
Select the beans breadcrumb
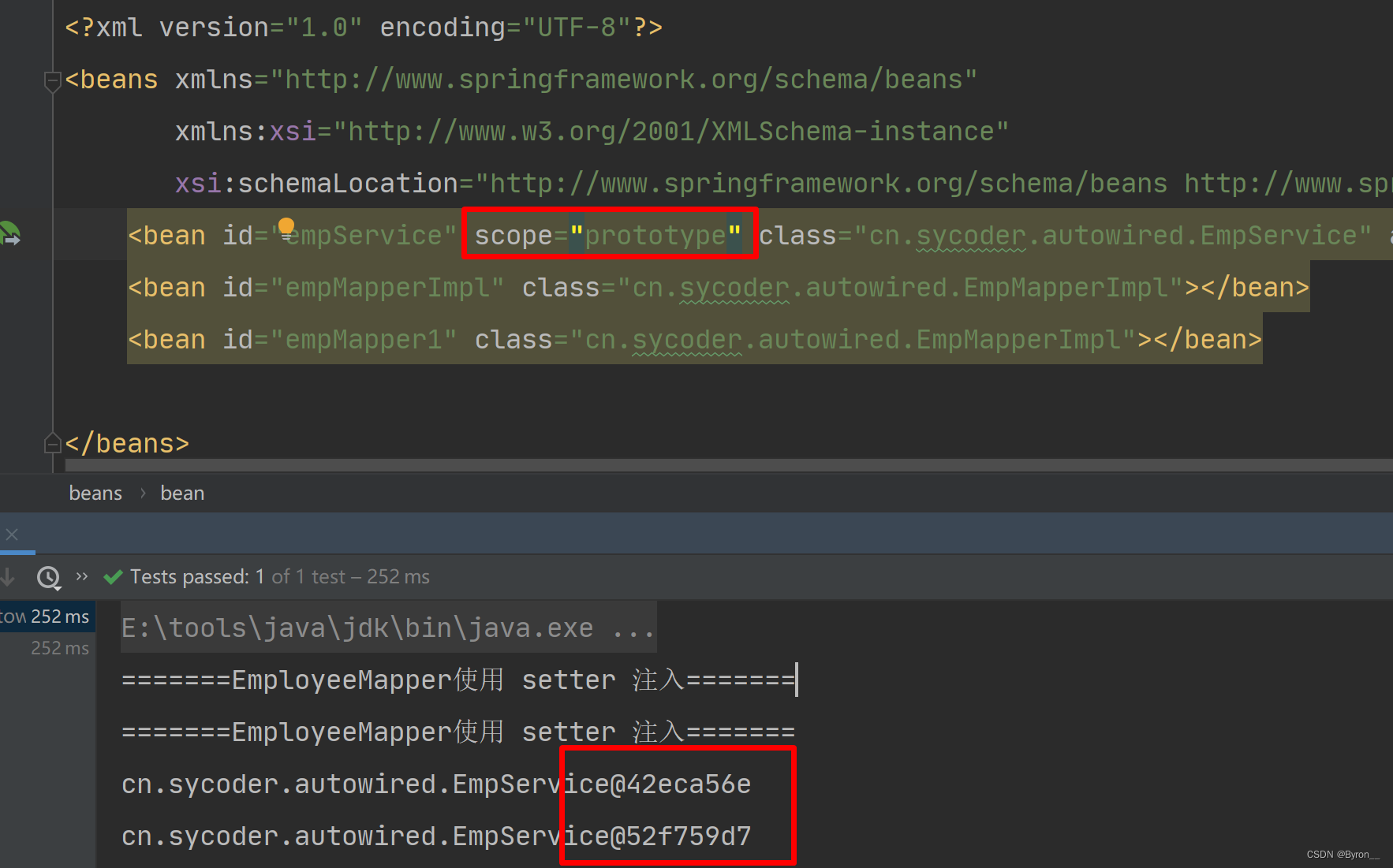95,494
